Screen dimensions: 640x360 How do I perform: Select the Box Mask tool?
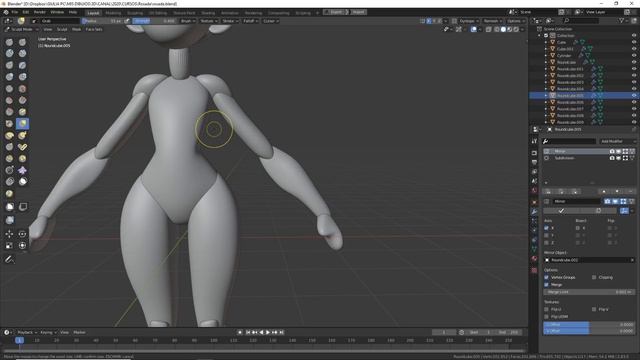coord(9,207)
